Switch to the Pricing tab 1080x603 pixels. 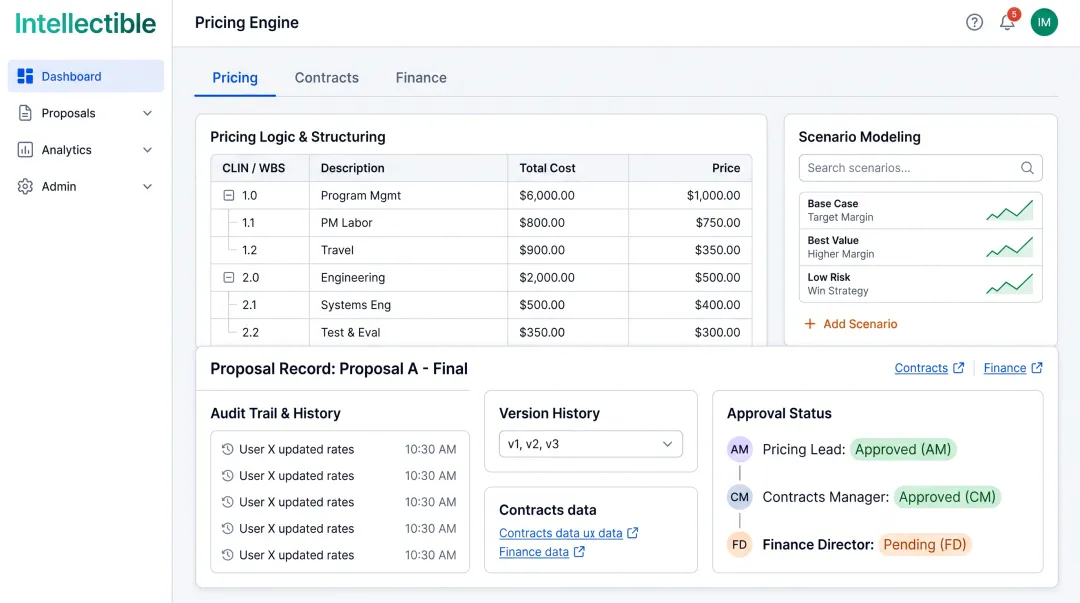235,78
